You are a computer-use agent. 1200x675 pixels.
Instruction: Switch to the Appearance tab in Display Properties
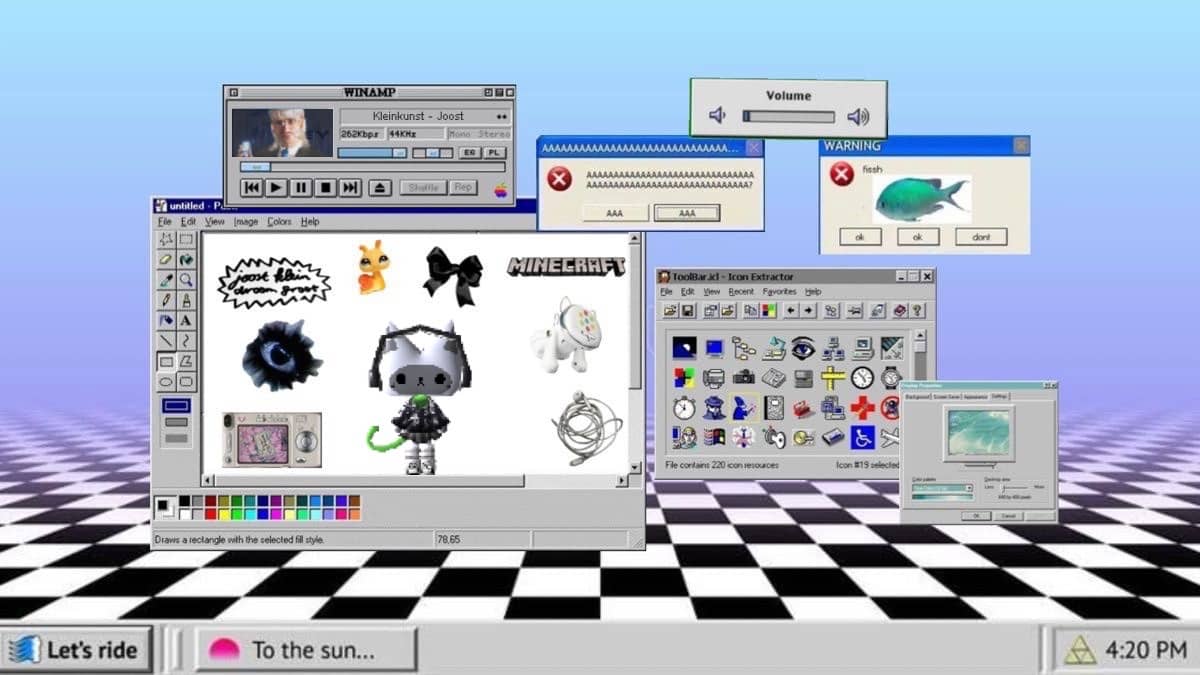[x=976, y=397]
